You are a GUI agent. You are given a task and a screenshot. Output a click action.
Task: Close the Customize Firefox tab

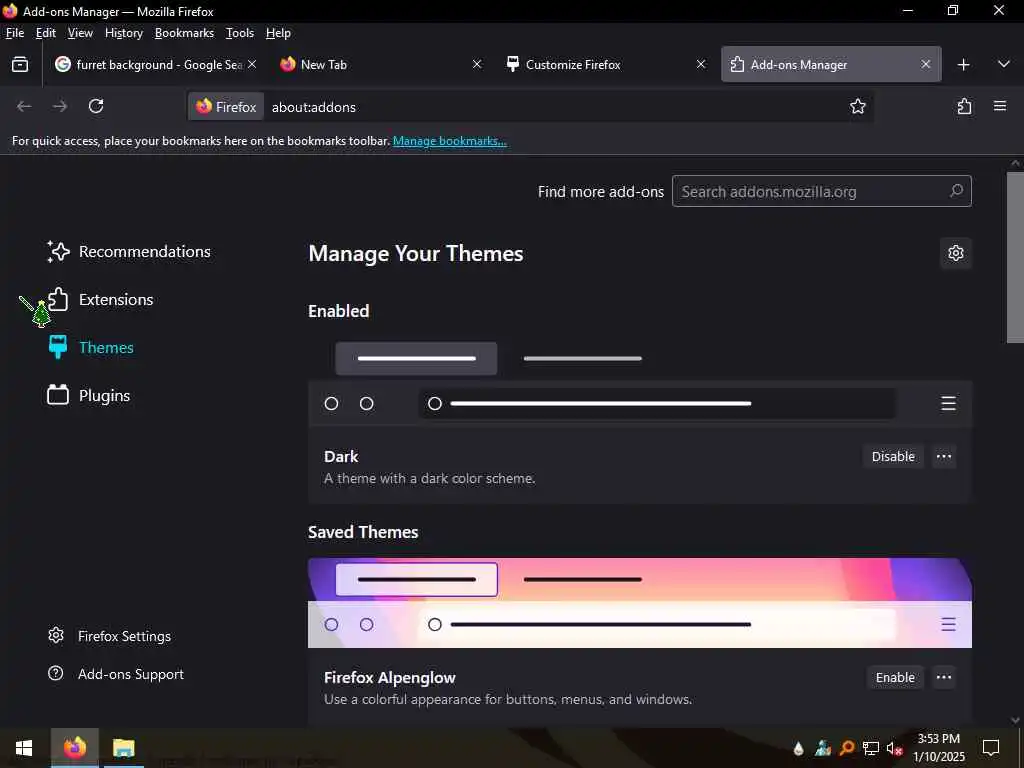point(701,64)
